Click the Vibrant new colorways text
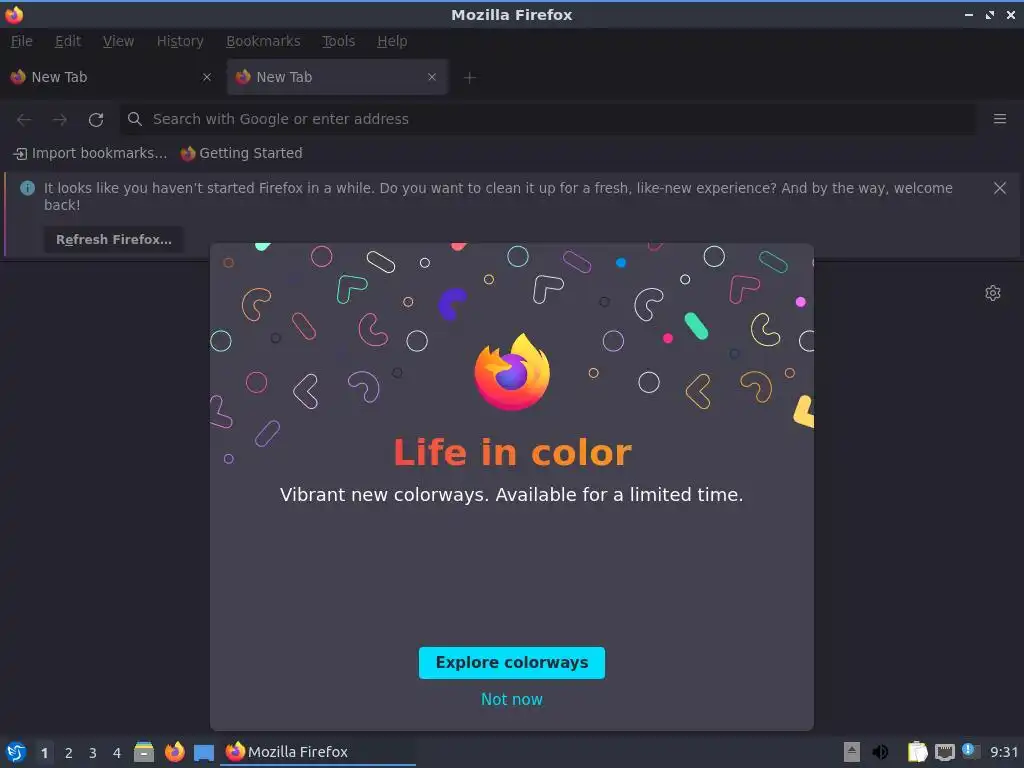The image size is (1024, 768). [511, 494]
